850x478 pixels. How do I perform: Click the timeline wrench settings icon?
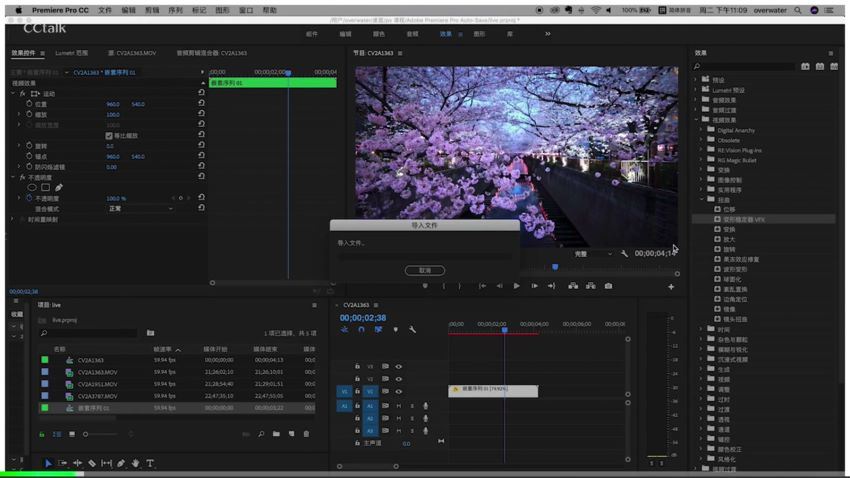[x=413, y=330]
